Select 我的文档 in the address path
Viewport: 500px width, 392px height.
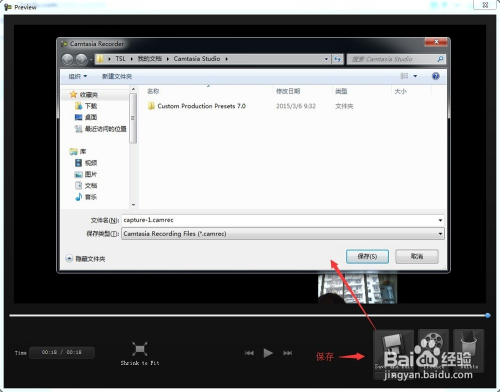coord(149,59)
